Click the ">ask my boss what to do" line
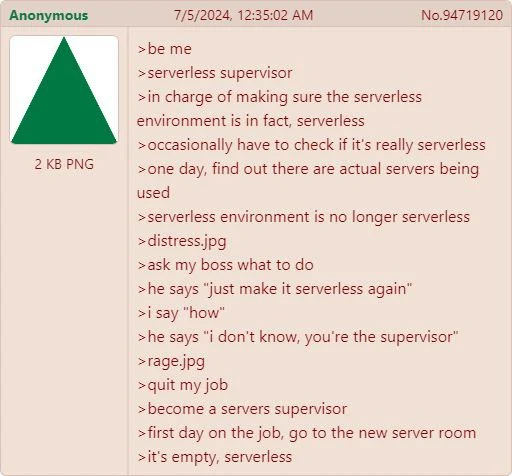Viewport: 512px width, 476px height. 225,265
